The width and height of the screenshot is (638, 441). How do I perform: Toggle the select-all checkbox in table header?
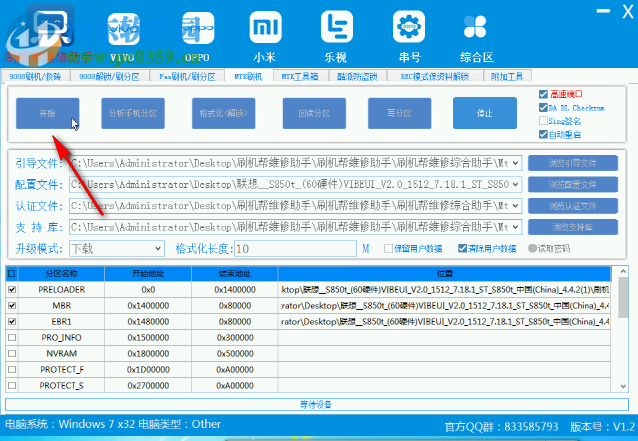click(x=12, y=273)
